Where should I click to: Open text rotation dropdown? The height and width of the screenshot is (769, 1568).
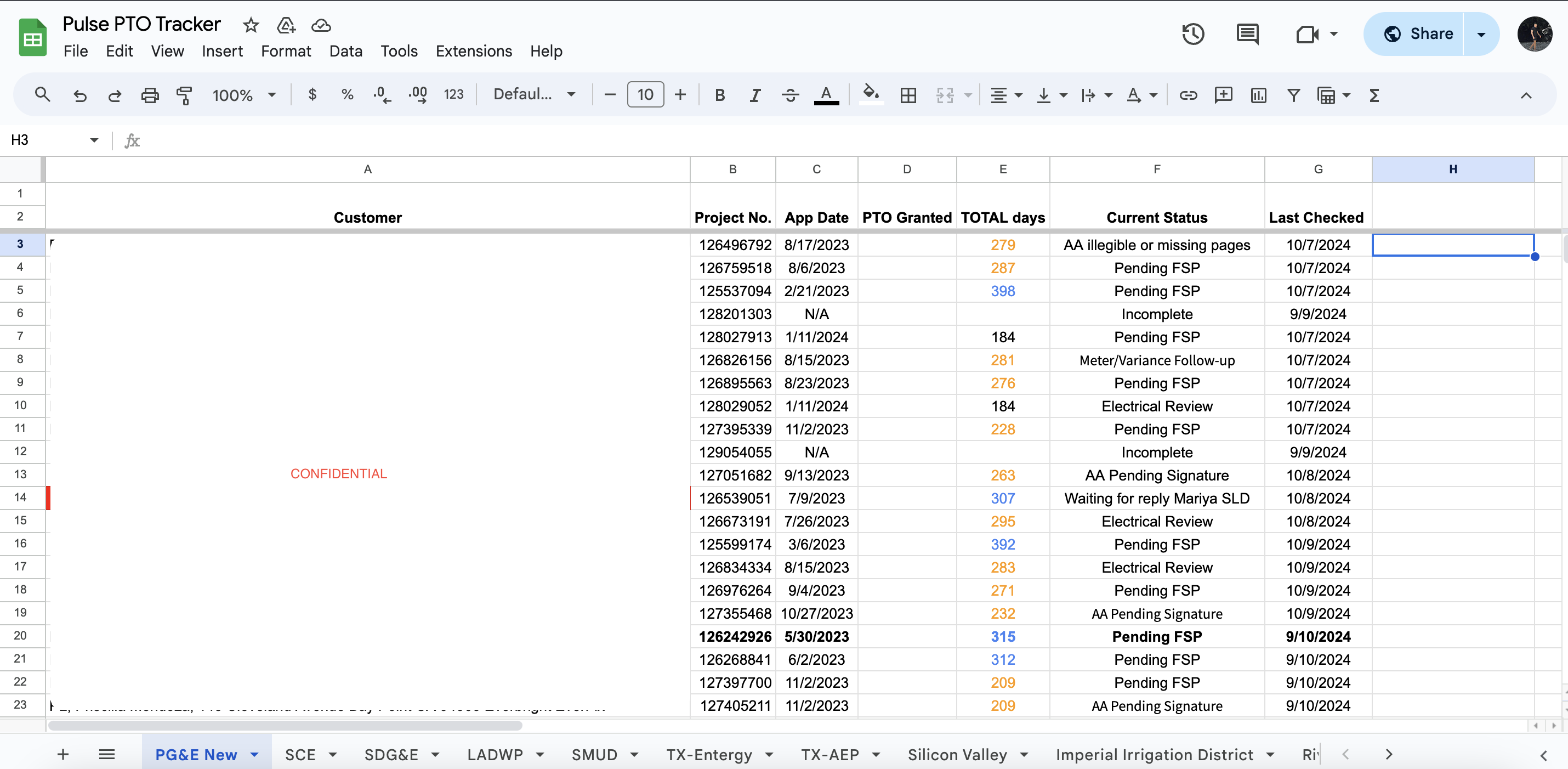point(1142,95)
